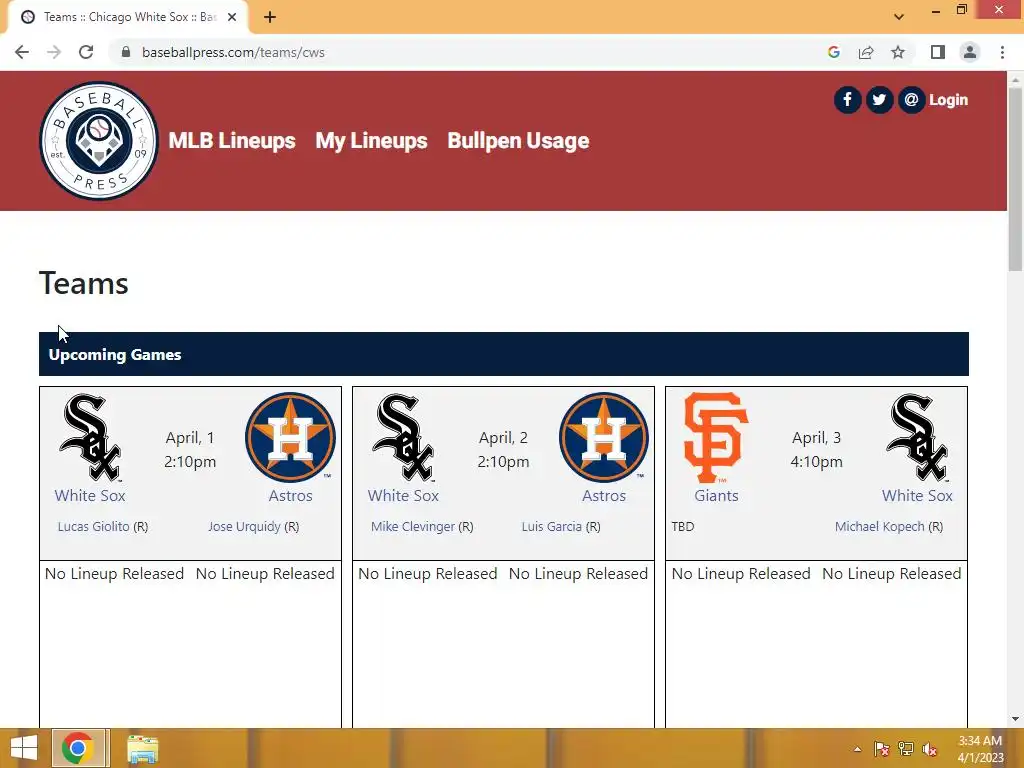Open File Explorer from taskbar
Image resolution: width=1024 pixels, height=768 pixels.
(x=142, y=748)
